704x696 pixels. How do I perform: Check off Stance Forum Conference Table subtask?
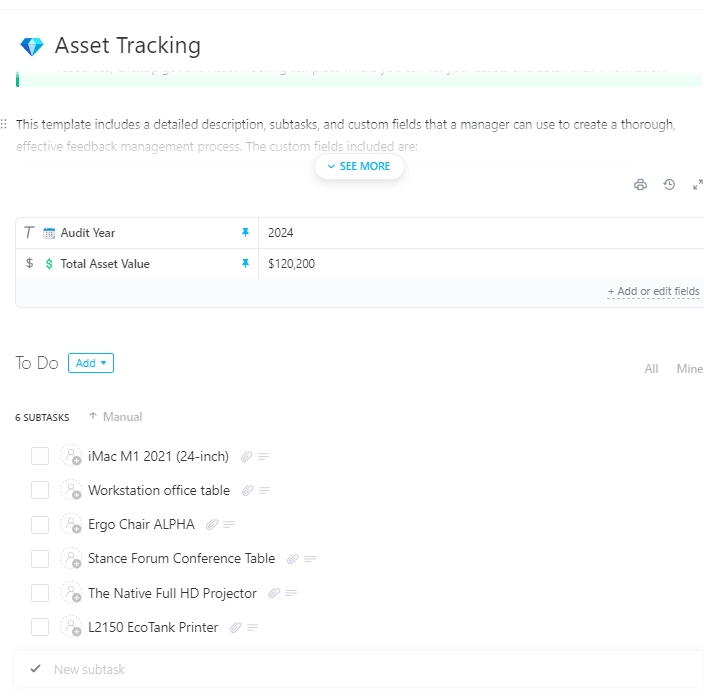pyautogui.click(x=40, y=559)
